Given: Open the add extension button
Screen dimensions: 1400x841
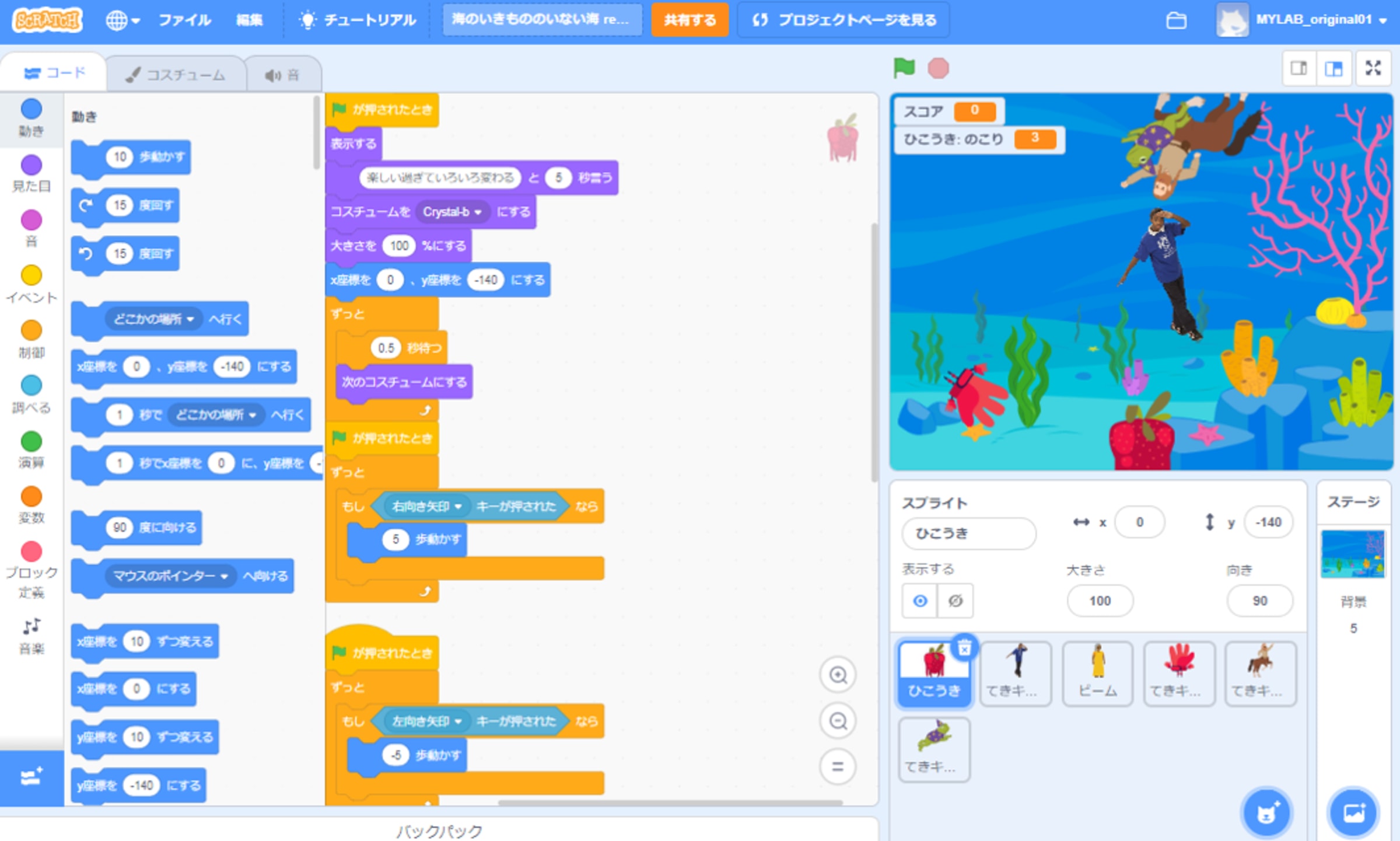Looking at the screenshot, I should coord(32,777).
